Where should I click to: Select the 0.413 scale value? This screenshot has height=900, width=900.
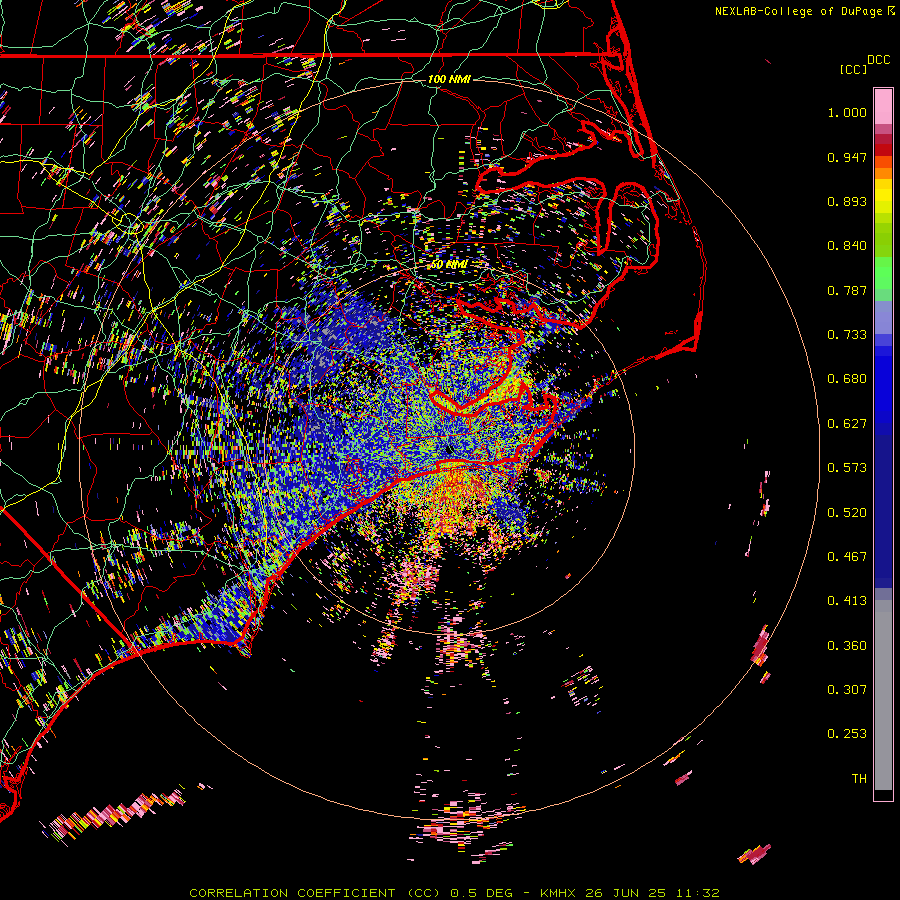[847, 601]
